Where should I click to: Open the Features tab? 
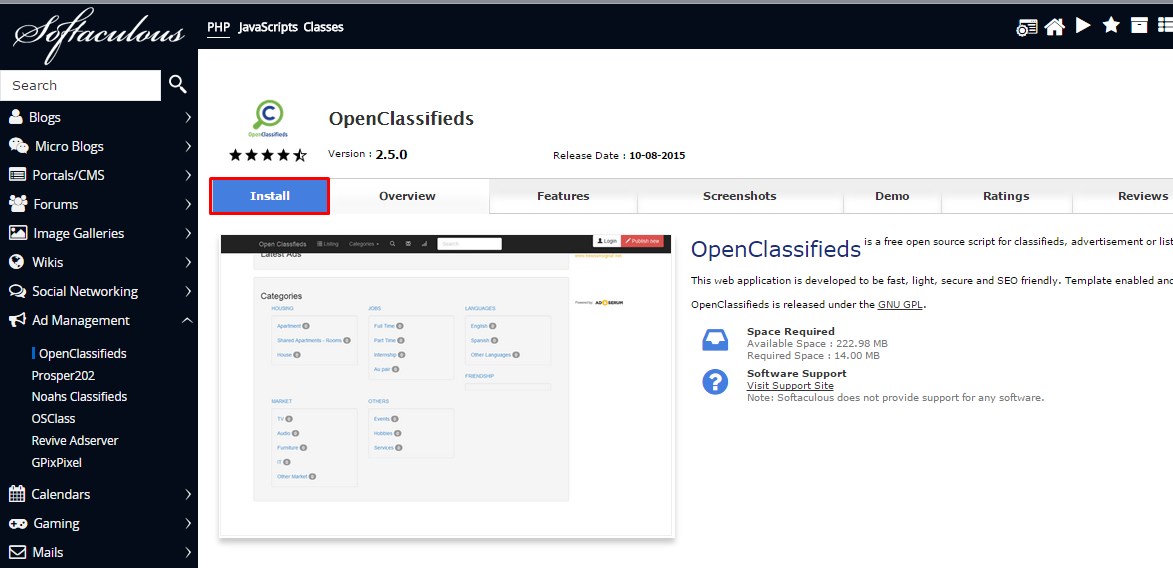tap(563, 196)
